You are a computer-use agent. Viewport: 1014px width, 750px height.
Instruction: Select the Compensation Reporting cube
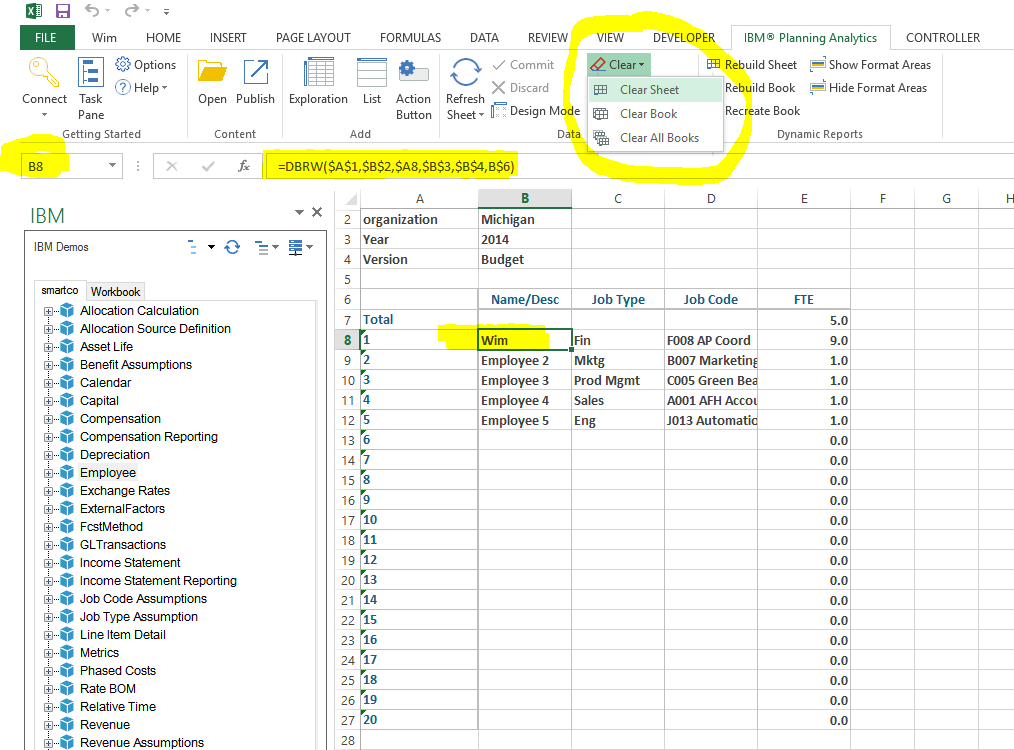click(149, 437)
